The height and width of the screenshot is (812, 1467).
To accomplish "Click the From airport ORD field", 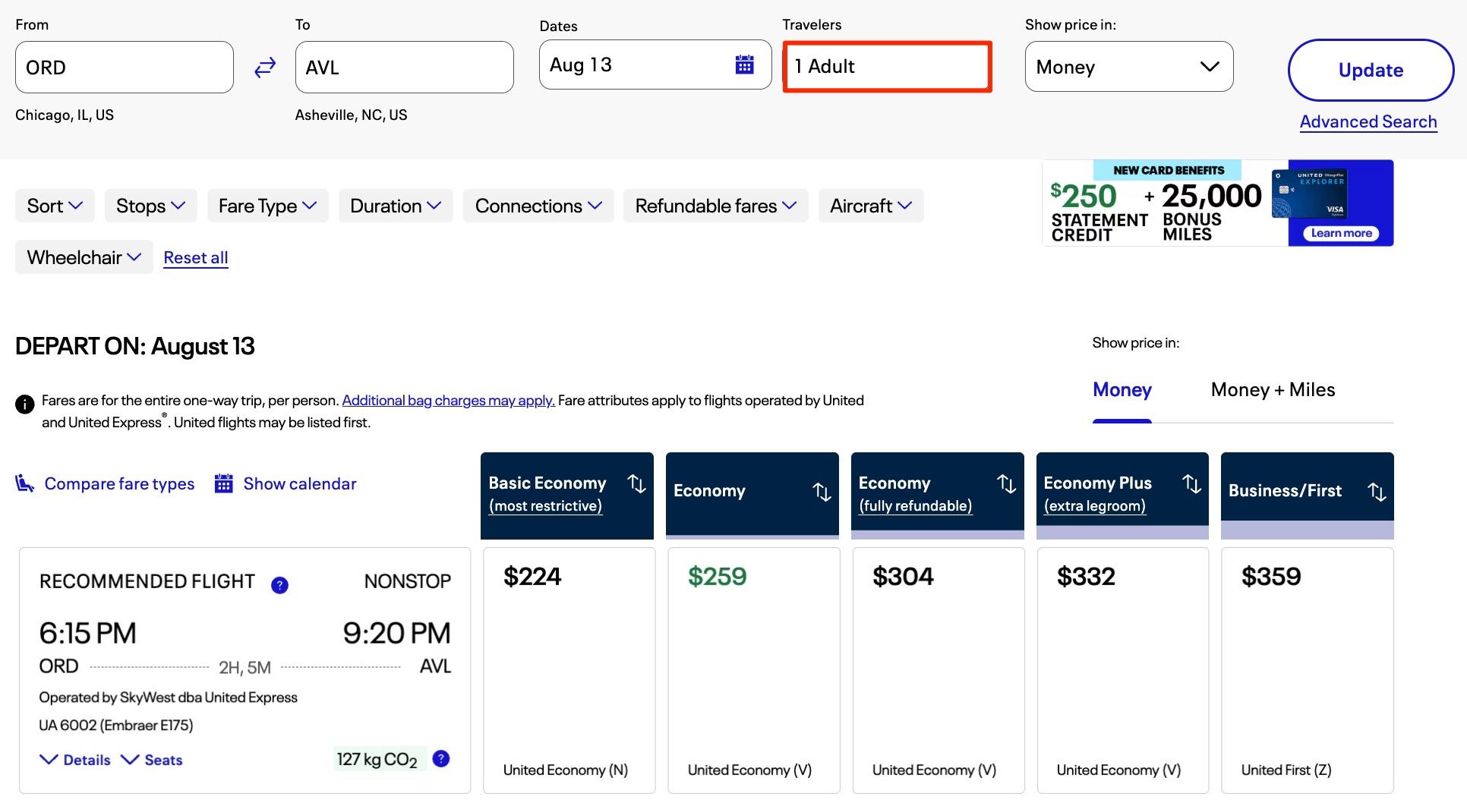I will 125,68.
